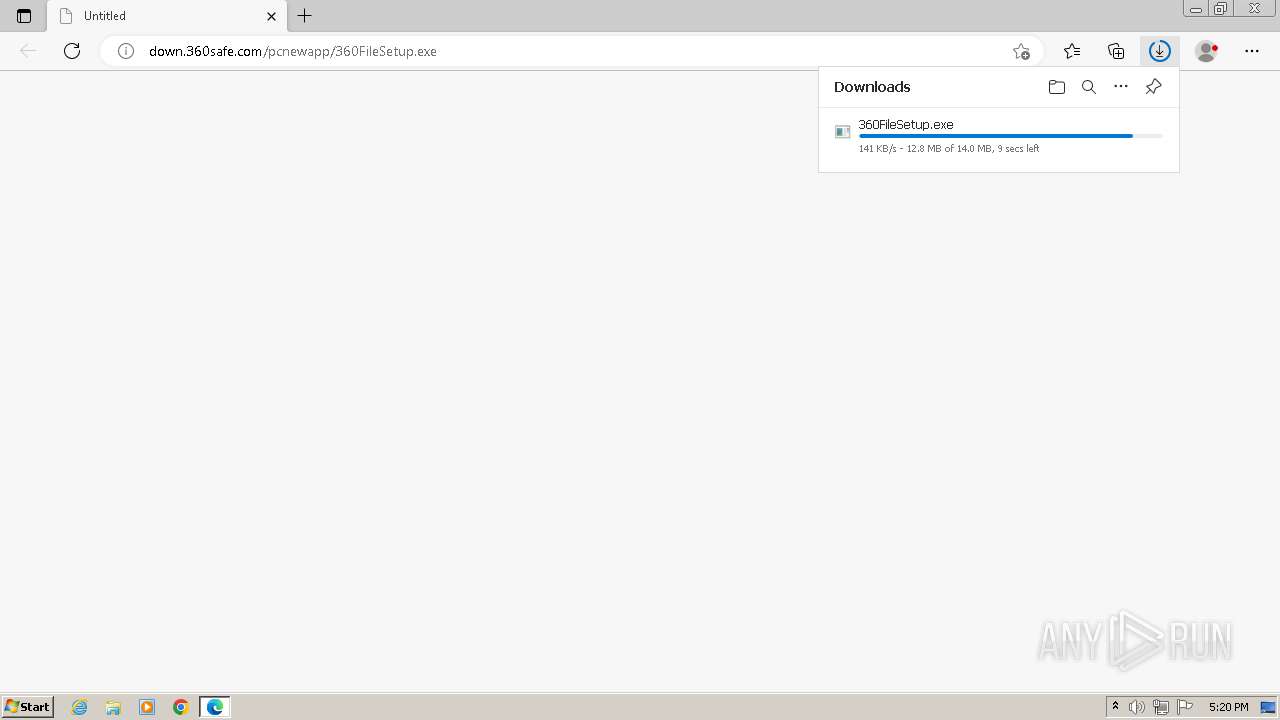The height and width of the screenshot is (720, 1280).
Task: Open Action Center flag icon
Action: click(x=1186, y=707)
